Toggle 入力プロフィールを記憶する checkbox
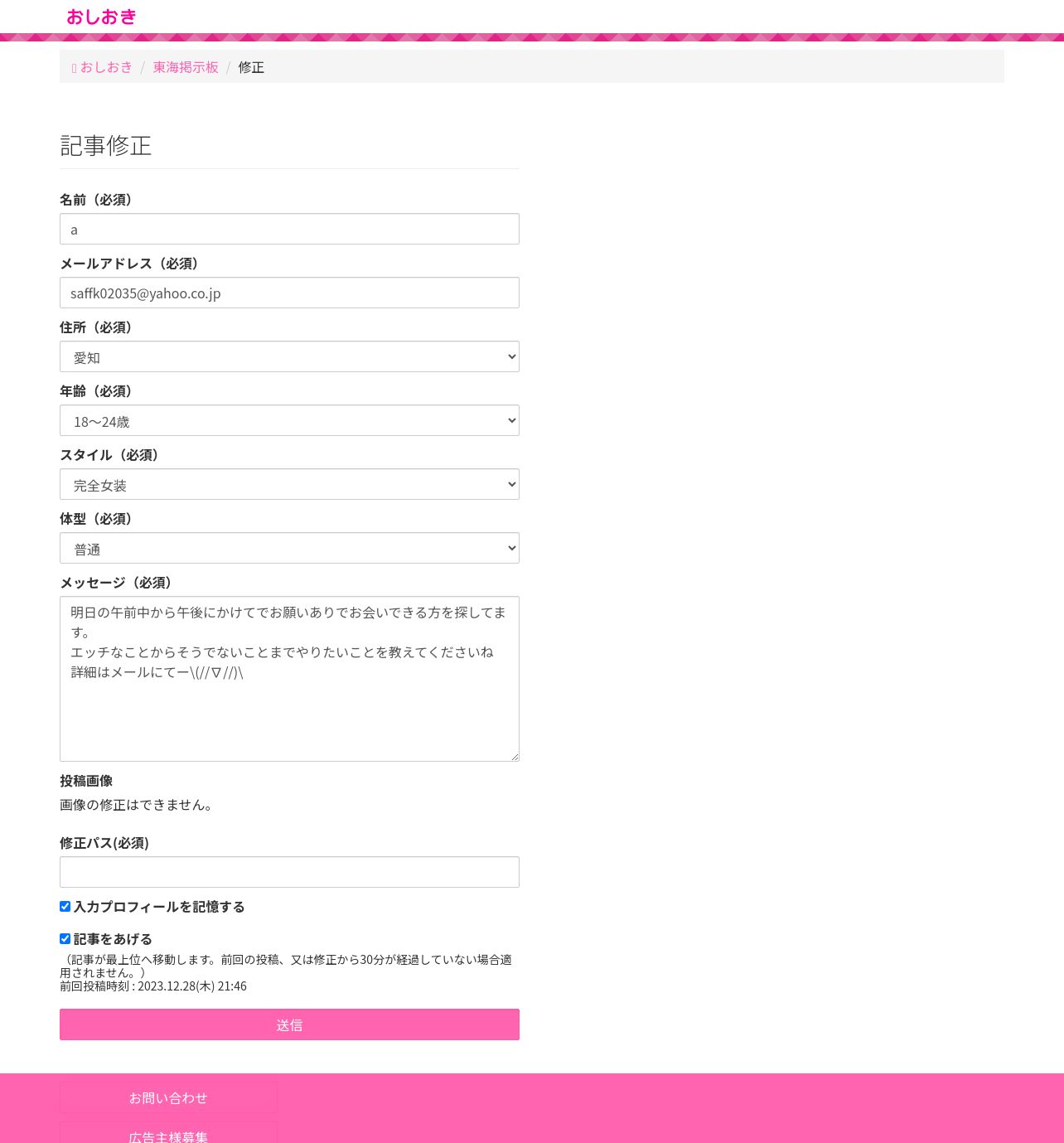The width and height of the screenshot is (1064, 1143). tap(65, 907)
